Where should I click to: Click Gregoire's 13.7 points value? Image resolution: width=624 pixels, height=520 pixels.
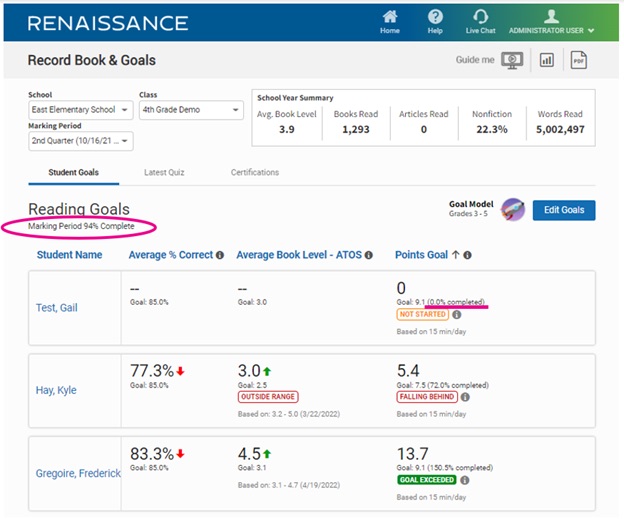413,454
